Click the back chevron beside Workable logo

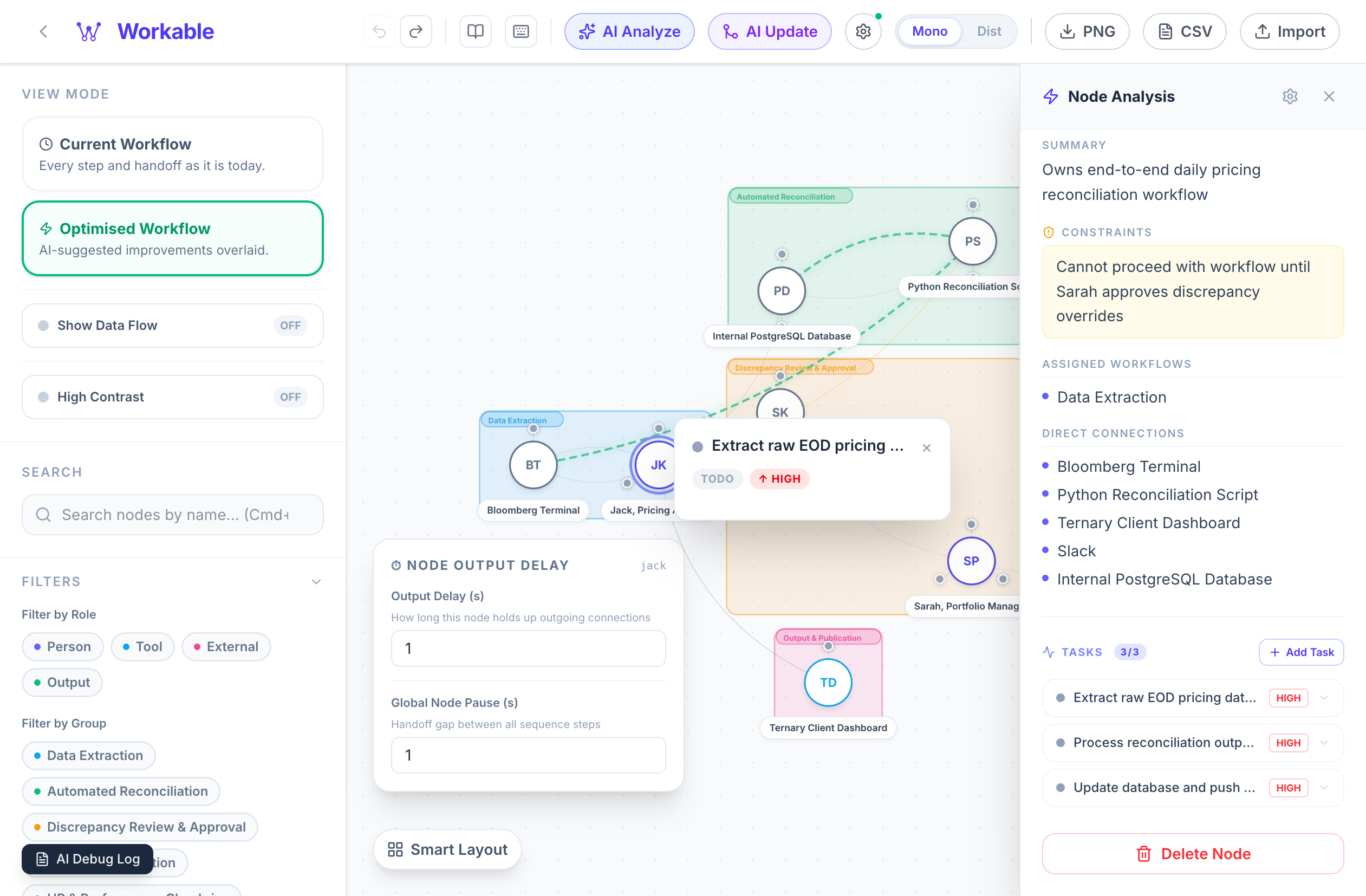tap(44, 31)
